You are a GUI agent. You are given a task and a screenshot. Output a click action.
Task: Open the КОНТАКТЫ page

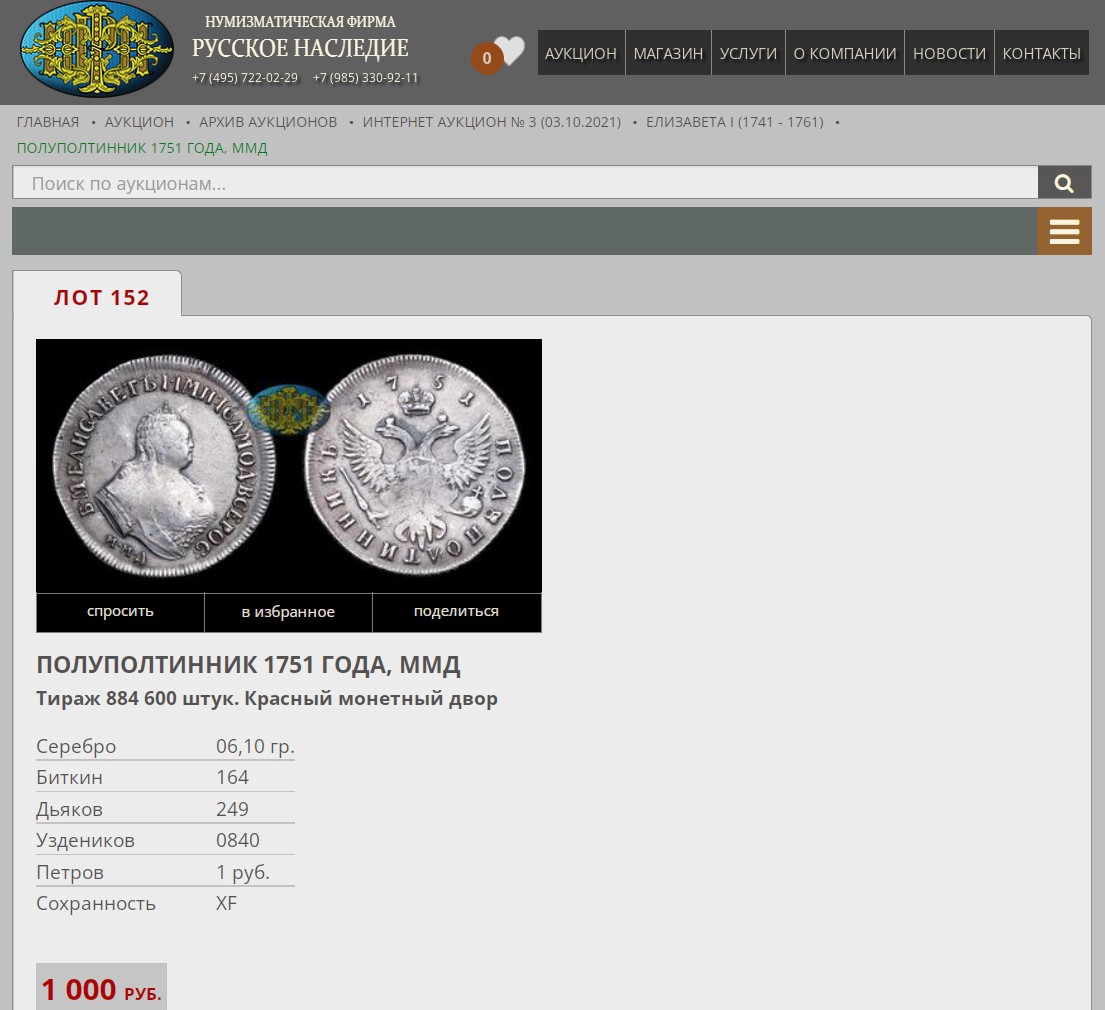click(1041, 53)
